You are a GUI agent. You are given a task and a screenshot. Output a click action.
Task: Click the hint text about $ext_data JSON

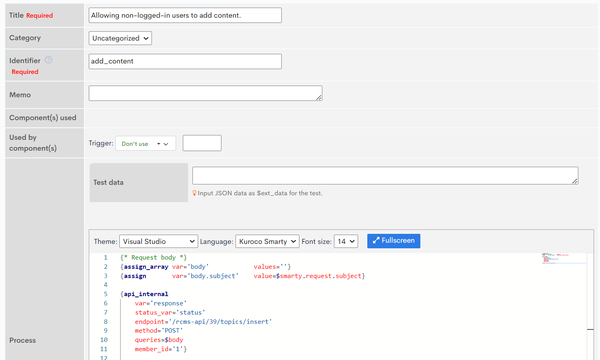click(260, 193)
